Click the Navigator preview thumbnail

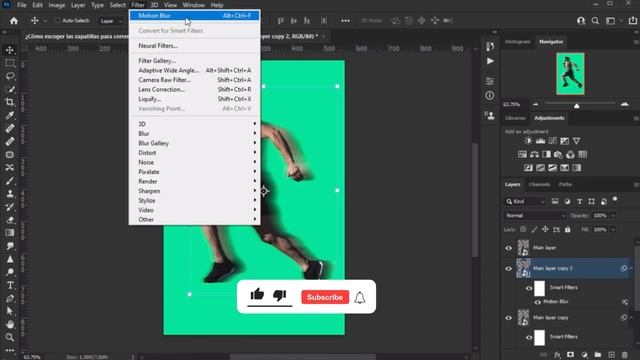(x=570, y=74)
